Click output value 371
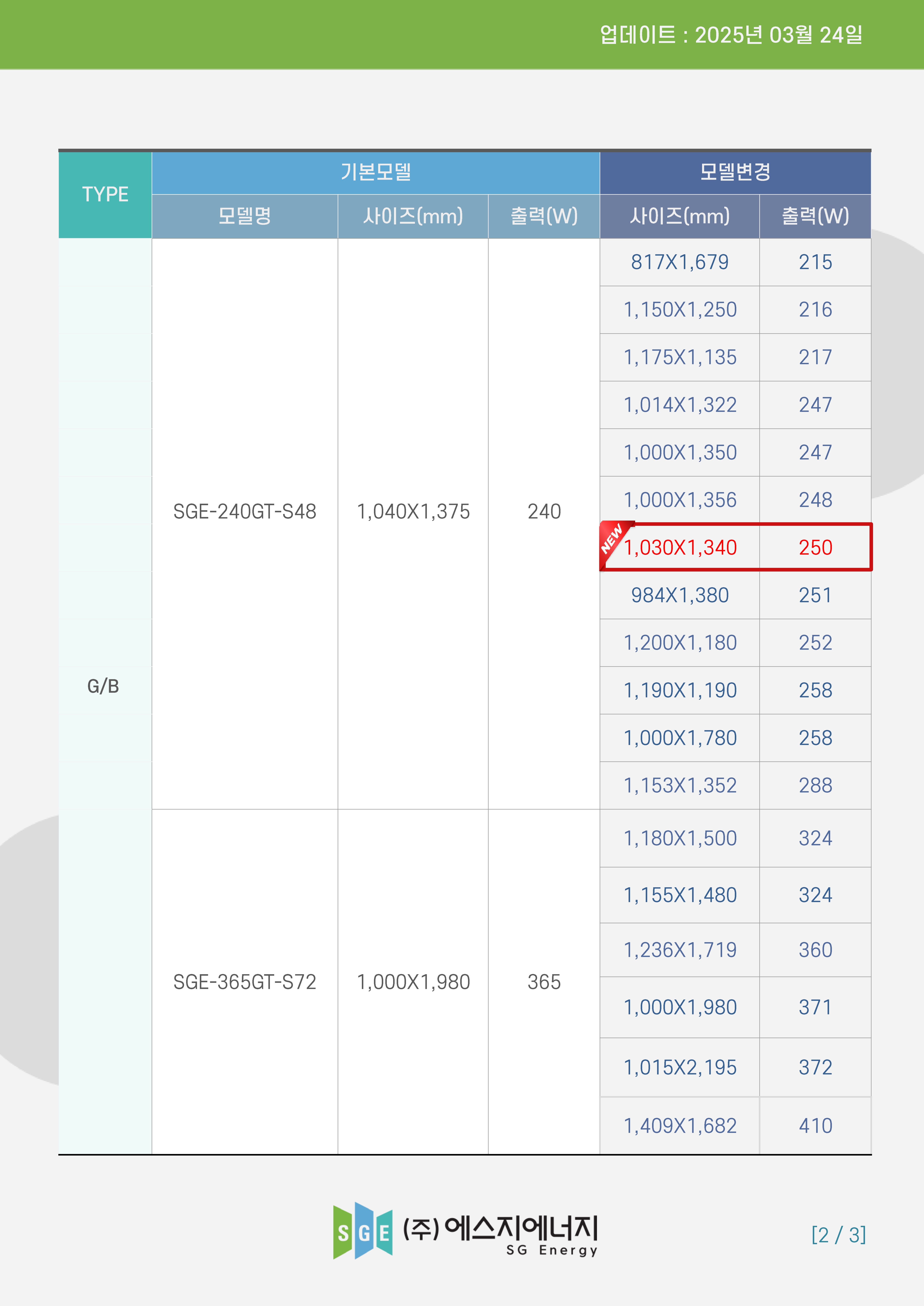This screenshot has width=924, height=1306. click(x=815, y=1007)
